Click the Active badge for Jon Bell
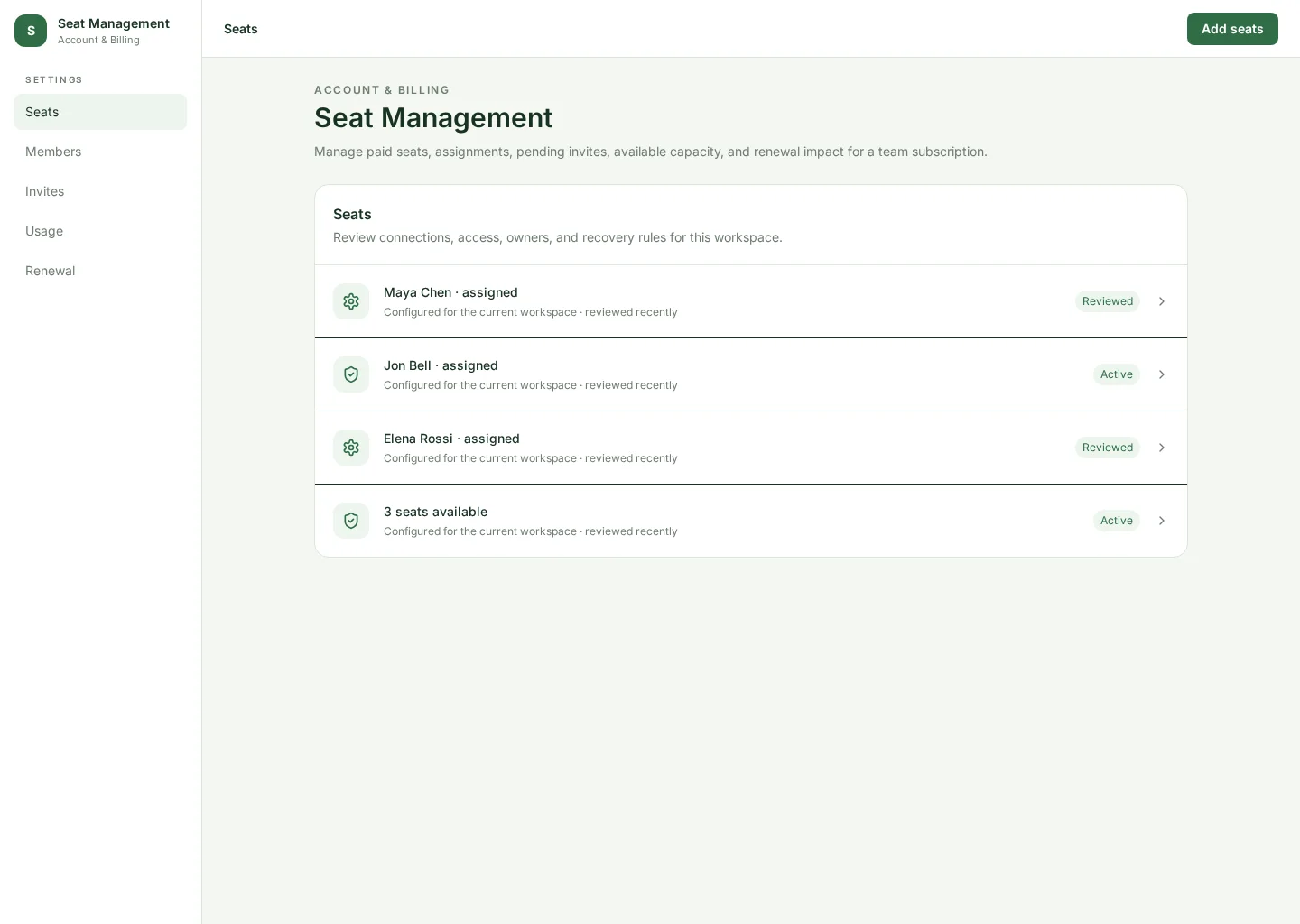Image resolution: width=1300 pixels, height=924 pixels. coord(1117,374)
